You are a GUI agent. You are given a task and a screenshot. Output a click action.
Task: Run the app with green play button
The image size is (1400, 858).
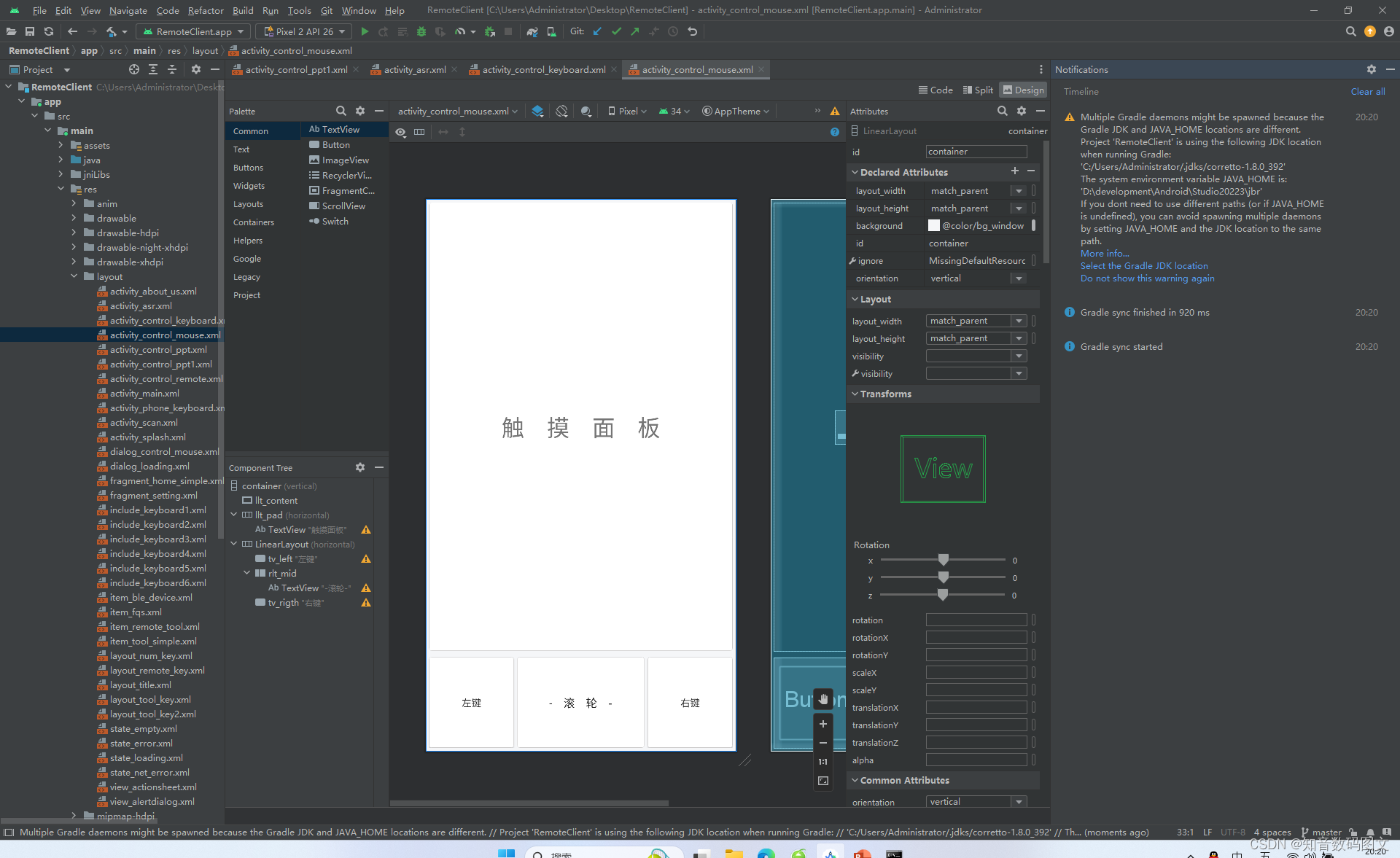(x=365, y=31)
